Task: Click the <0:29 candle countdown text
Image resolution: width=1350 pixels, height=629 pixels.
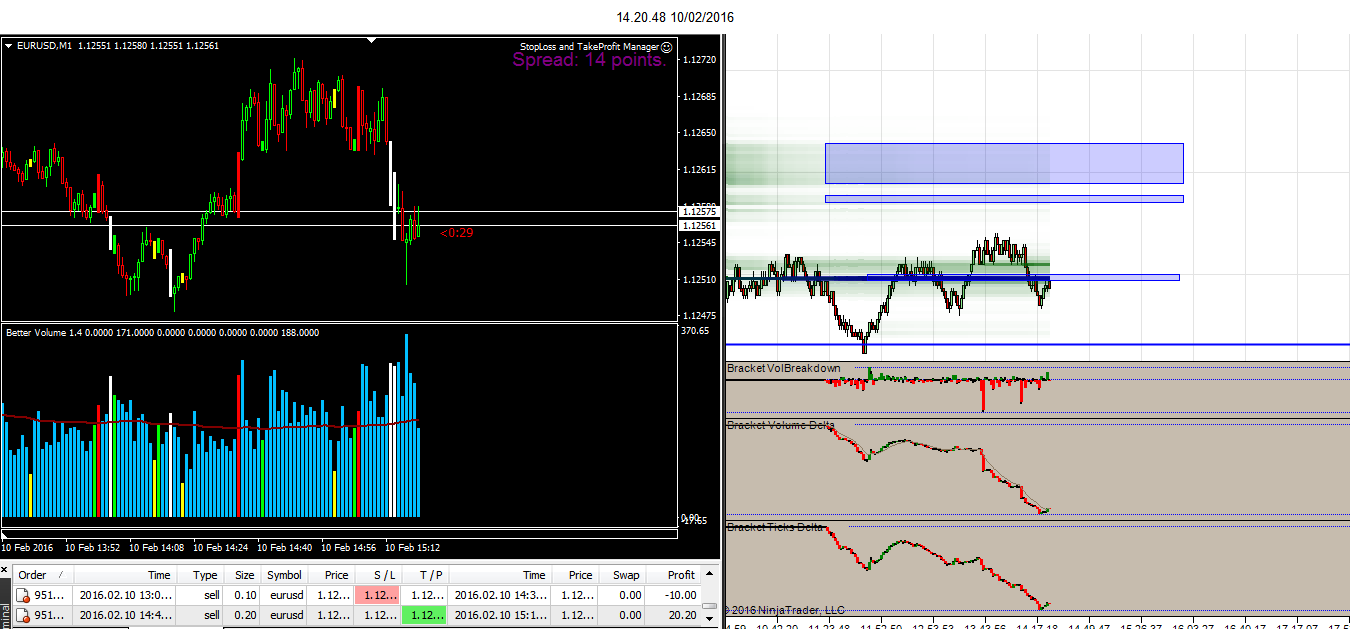Action: [457, 233]
